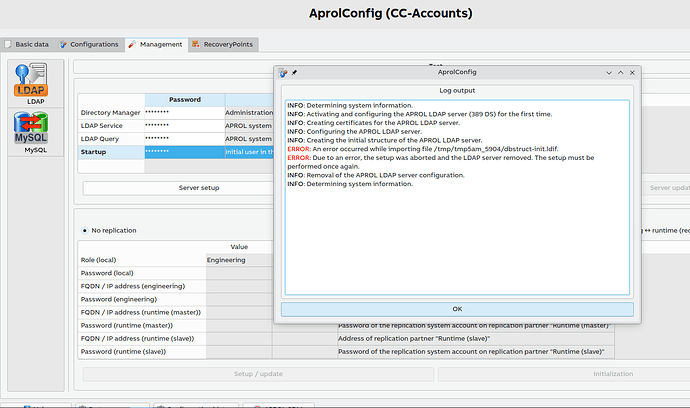
Task: Click the Role (local) row label
Action: click(142, 260)
